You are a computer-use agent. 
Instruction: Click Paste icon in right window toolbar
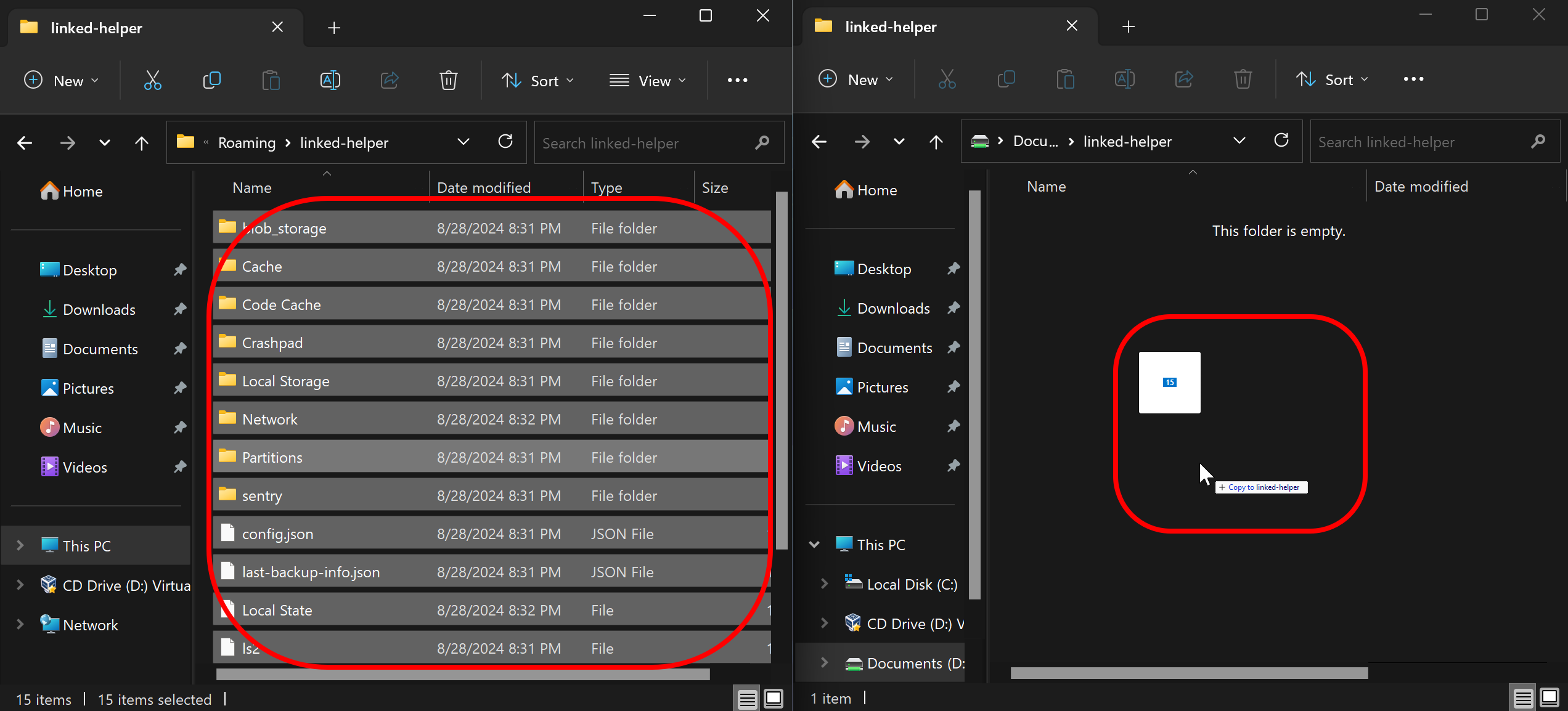point(1065,79)
